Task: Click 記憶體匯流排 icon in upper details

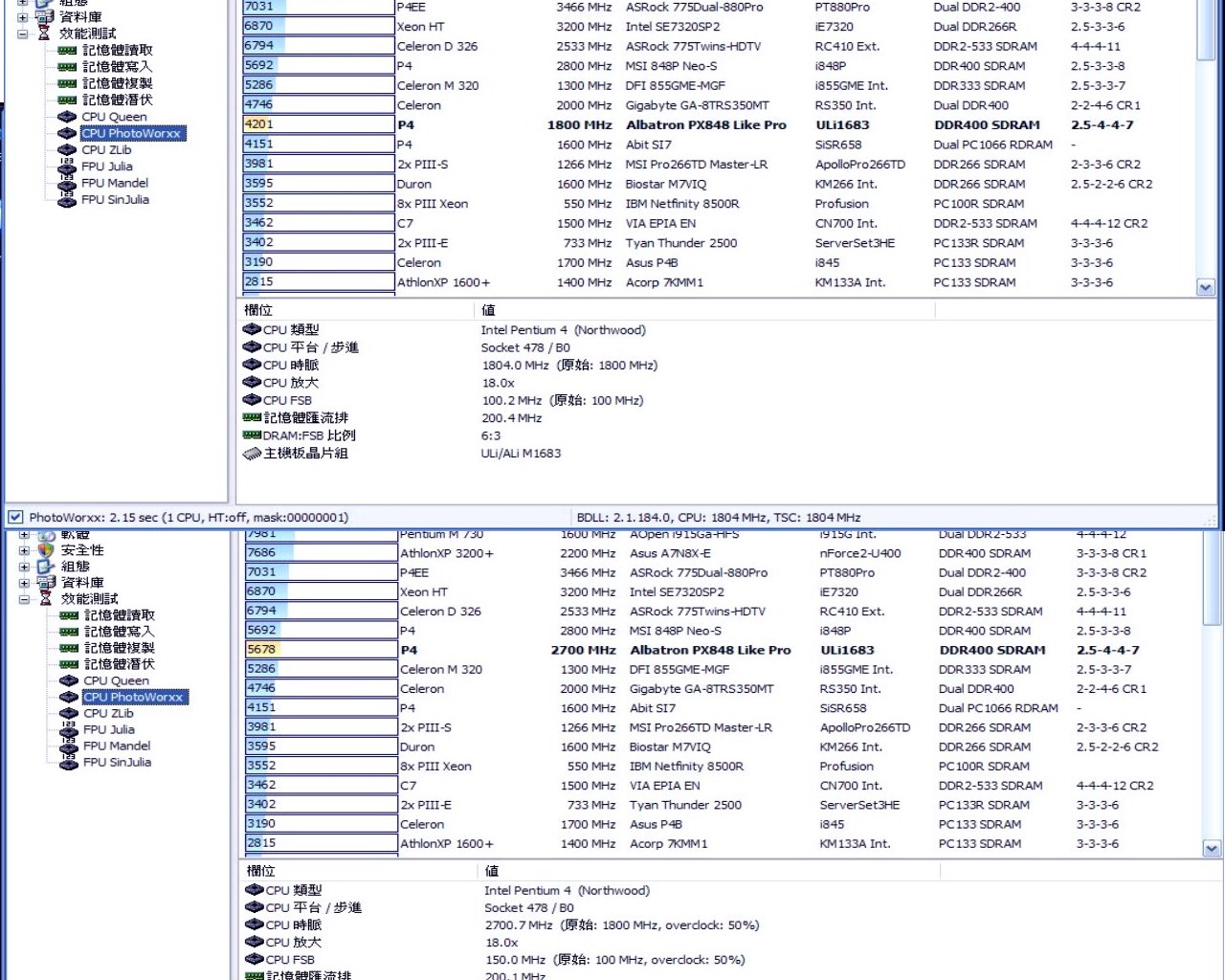Action: point(253,417)
